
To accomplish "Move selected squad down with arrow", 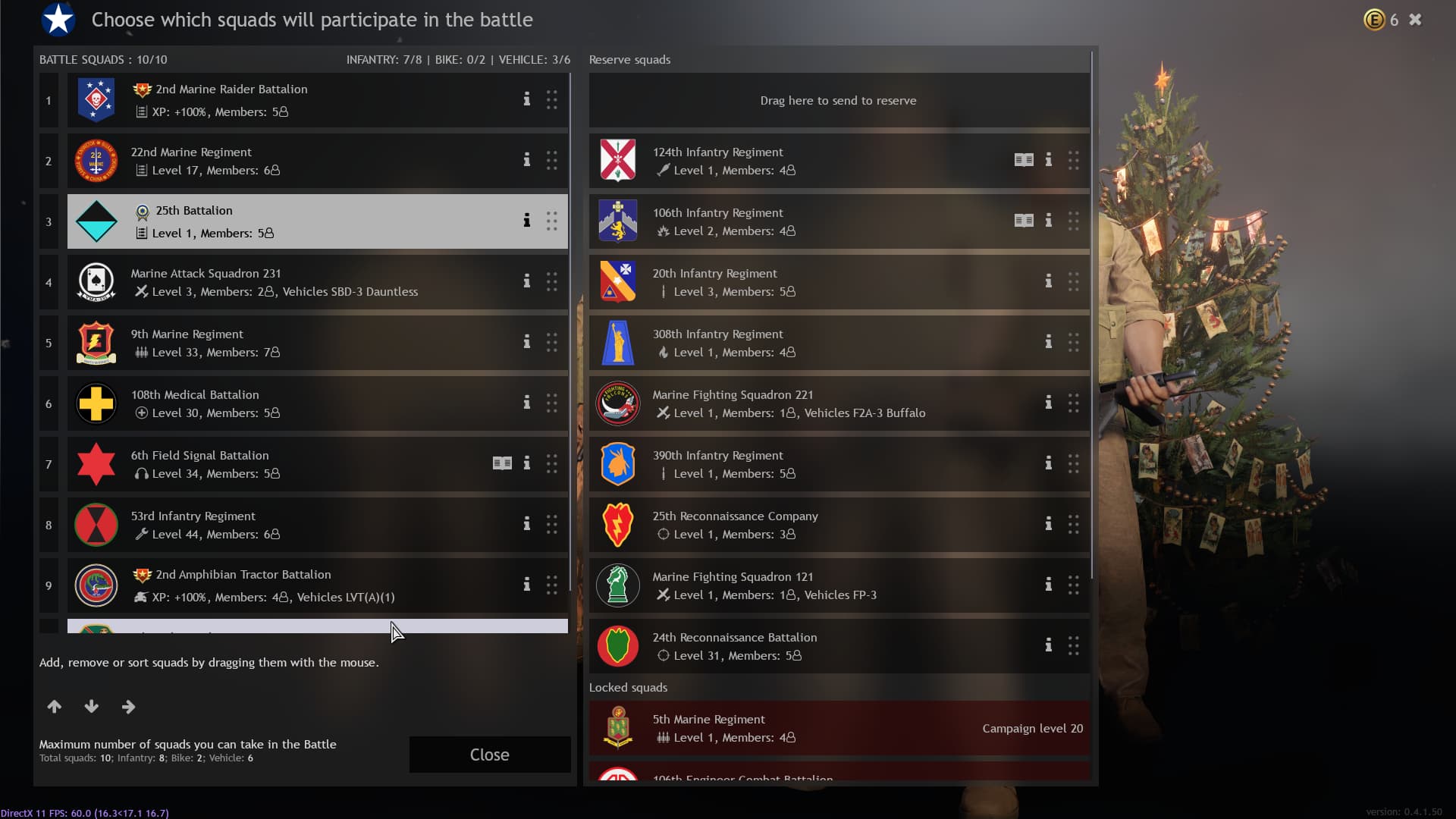I will point(92,707).
